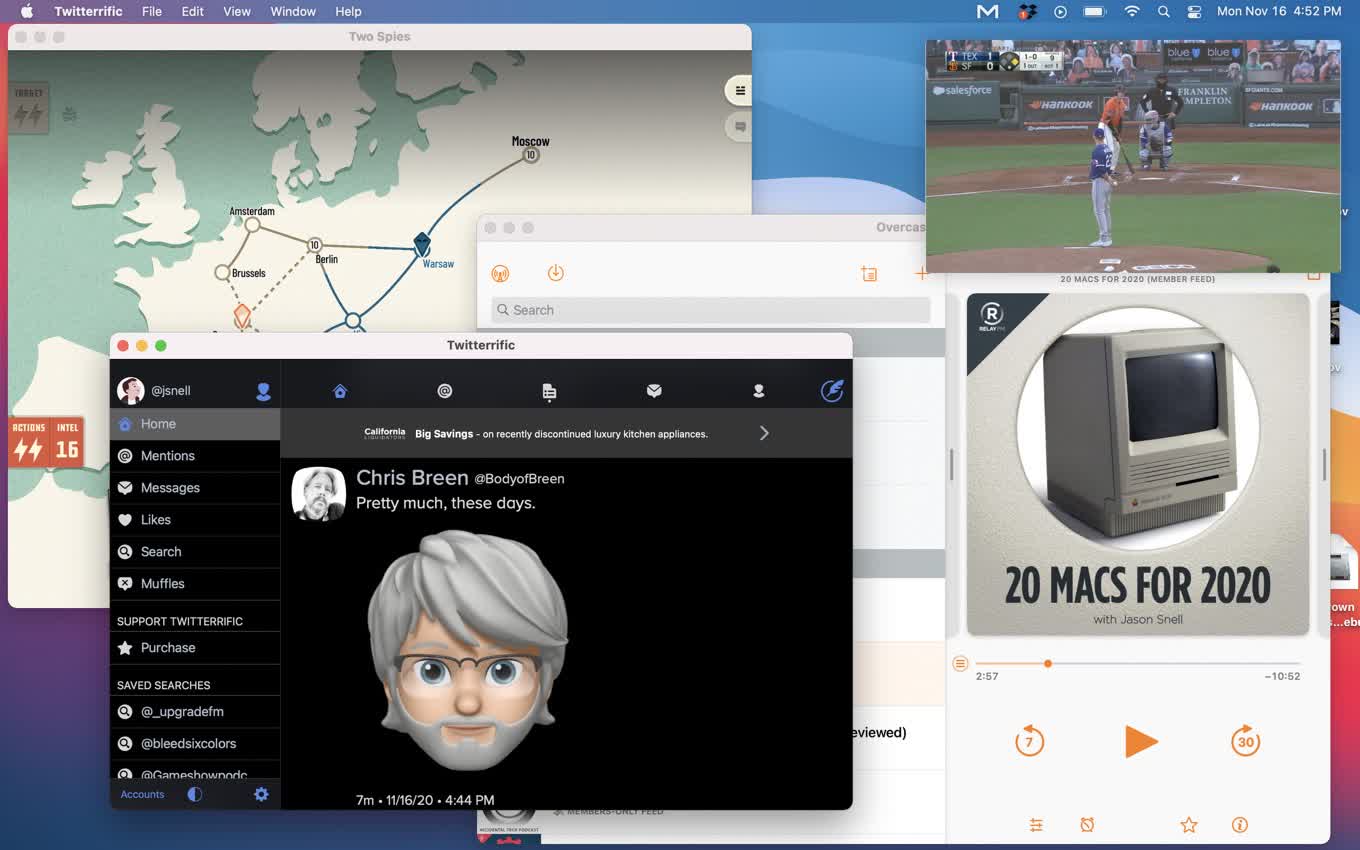
Task: Open the Two Spies chat bubble button
Action: 739,127
